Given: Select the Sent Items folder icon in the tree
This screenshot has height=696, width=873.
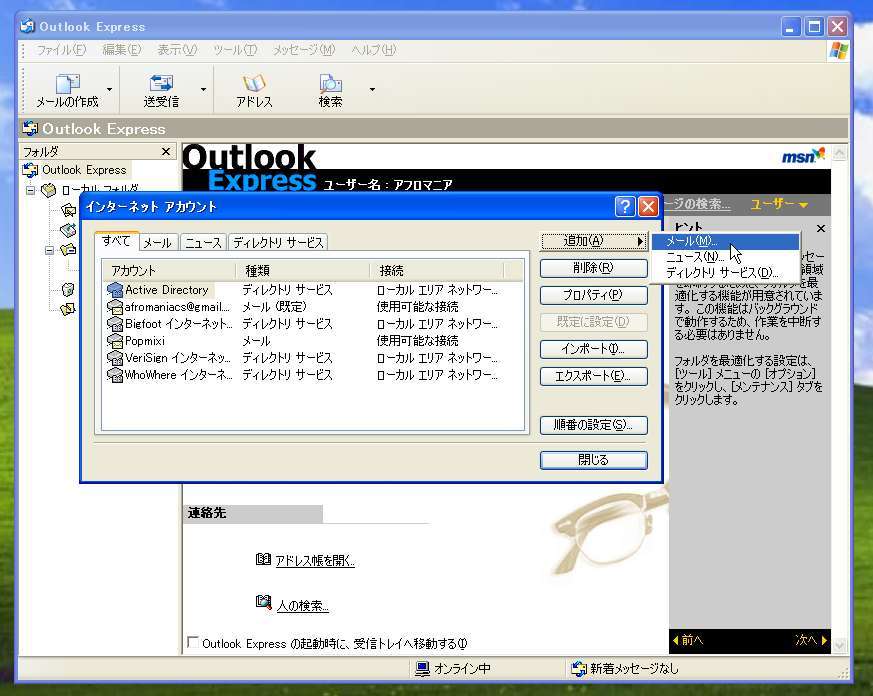Looking at the screenshot, I should point(68,249).
